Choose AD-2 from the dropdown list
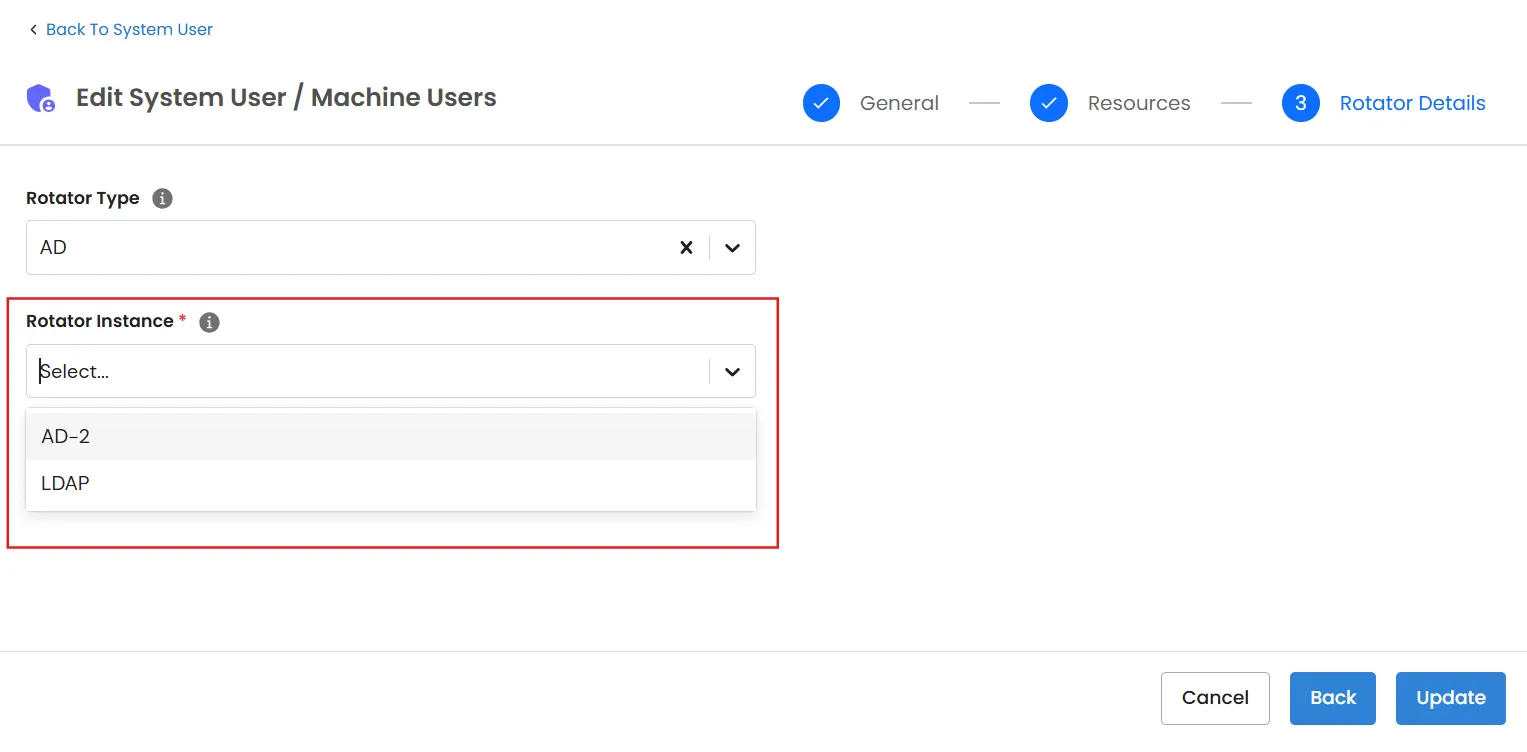This screenshot has width=1527, height=752. pyautogui.click(x=391, y=436)
